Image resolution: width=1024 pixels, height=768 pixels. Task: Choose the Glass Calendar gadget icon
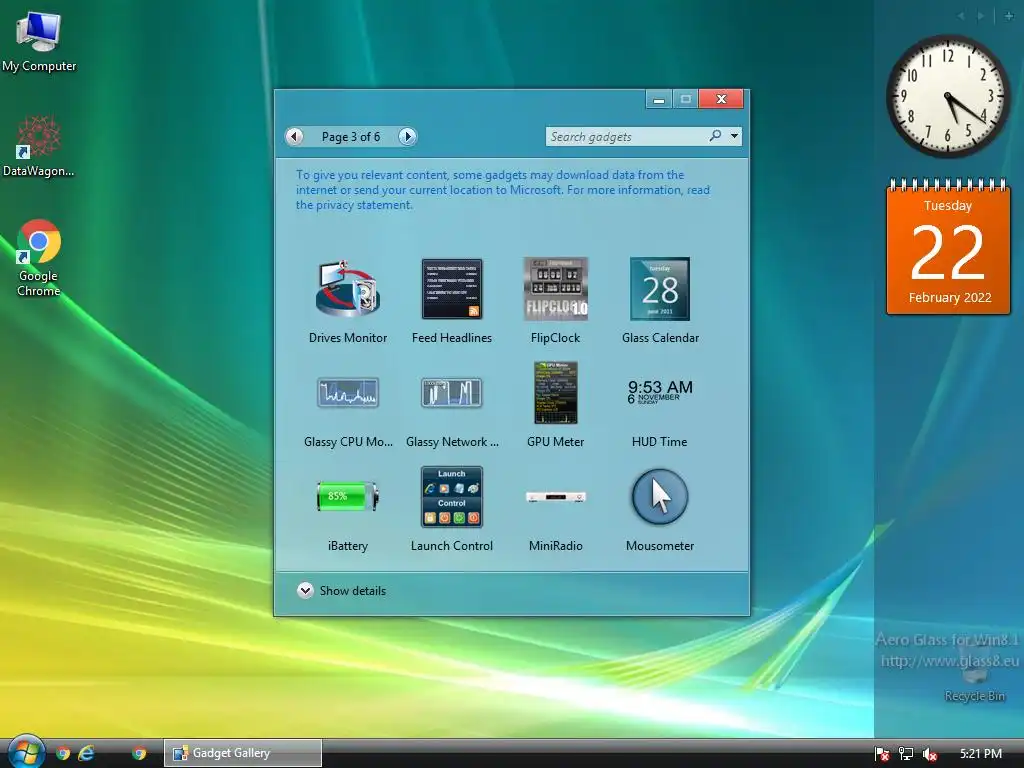[x=660, y=289]
